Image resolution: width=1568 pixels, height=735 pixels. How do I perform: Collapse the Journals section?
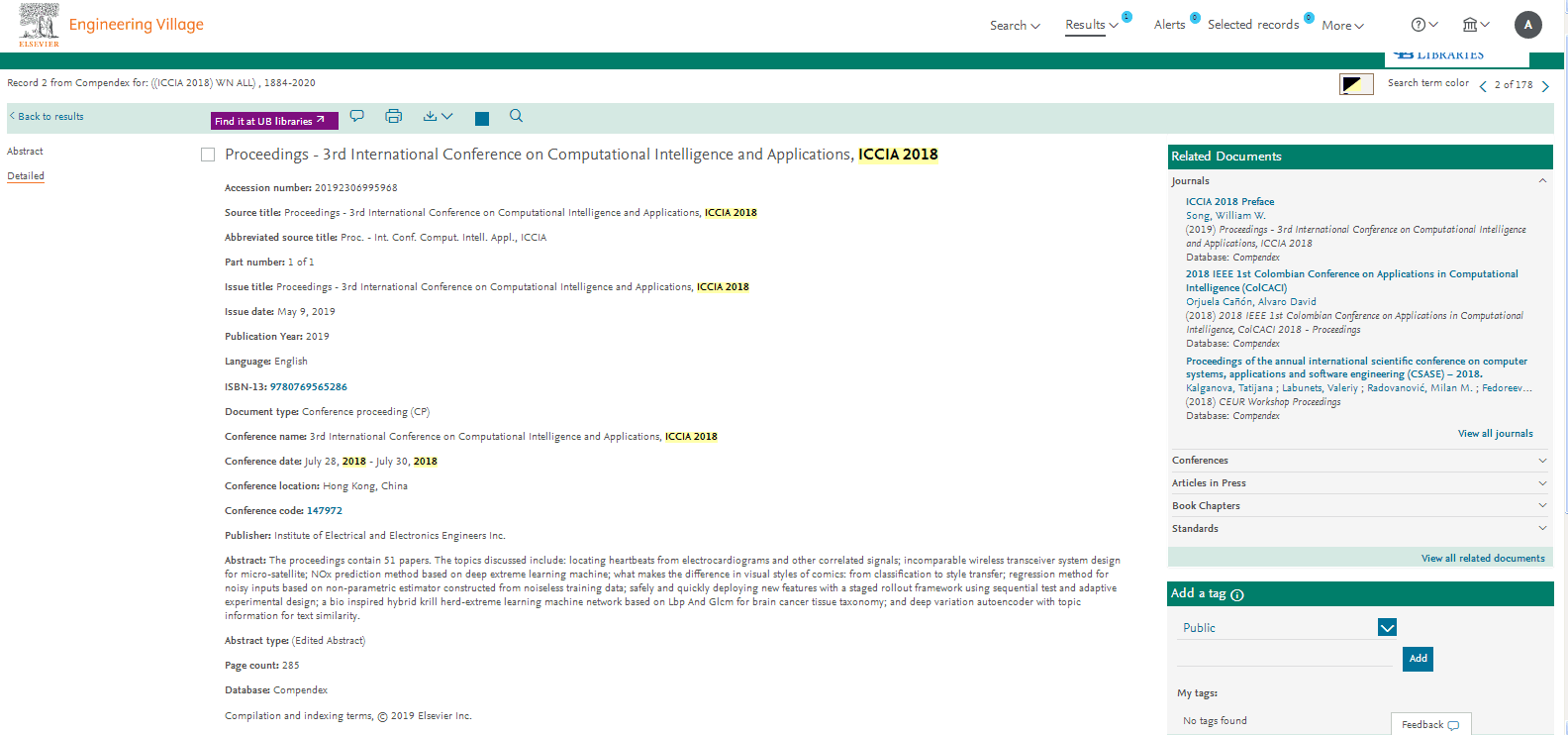pyautogui.click(x=1542, y=180)
